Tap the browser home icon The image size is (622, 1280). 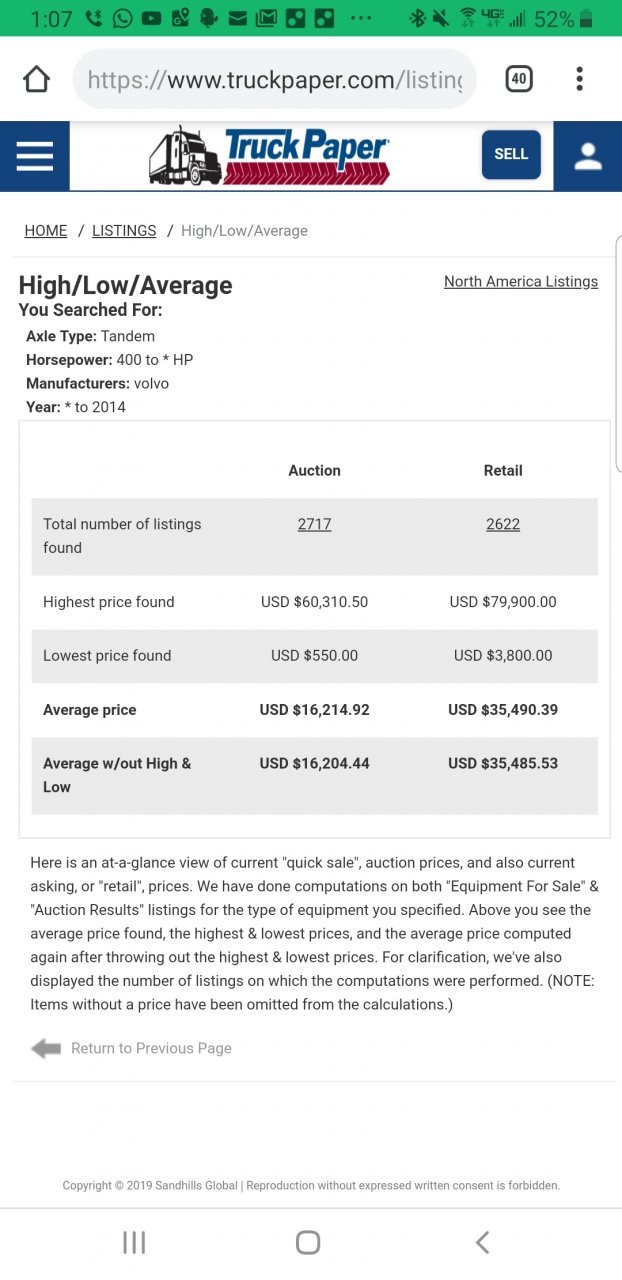[x=36, y=79]
